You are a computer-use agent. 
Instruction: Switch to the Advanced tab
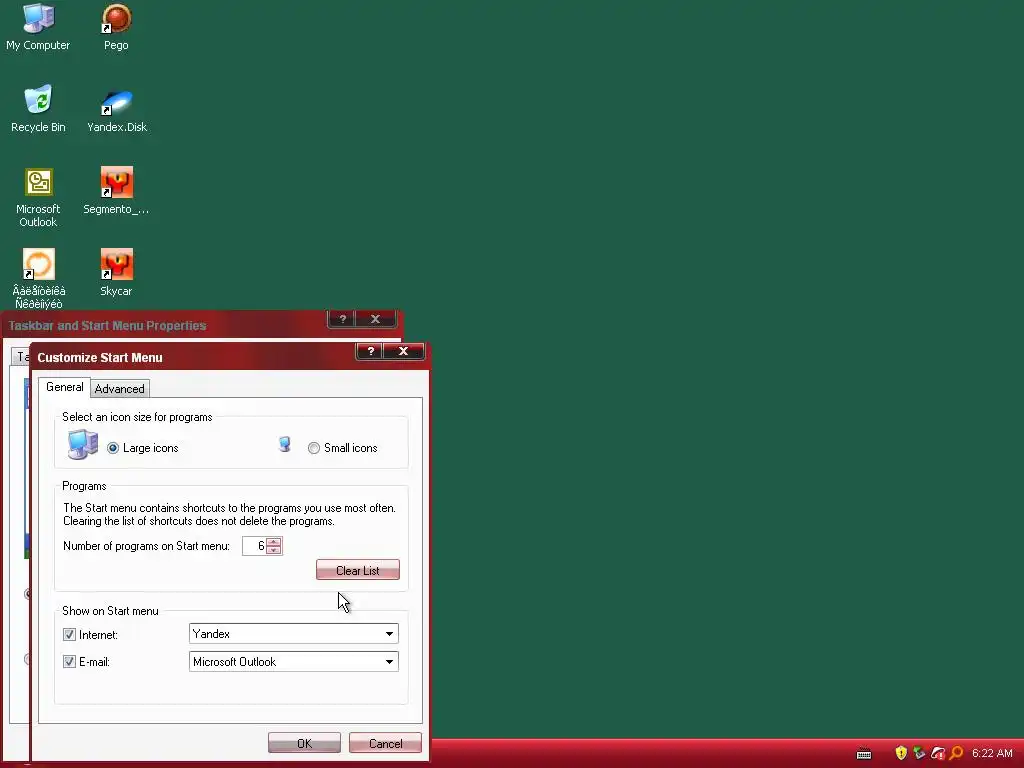point(120,389)
